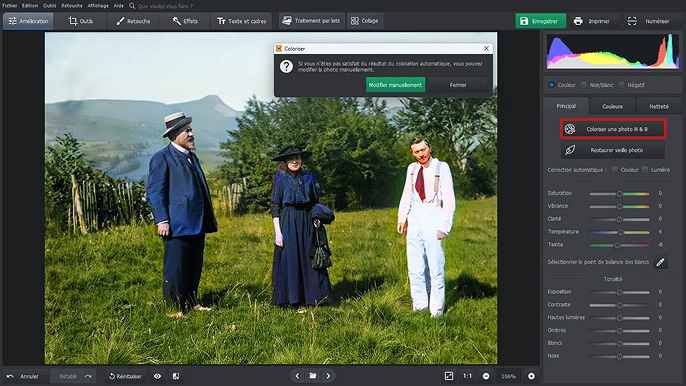Close the Coloriser dialog with X

(486, 49)
